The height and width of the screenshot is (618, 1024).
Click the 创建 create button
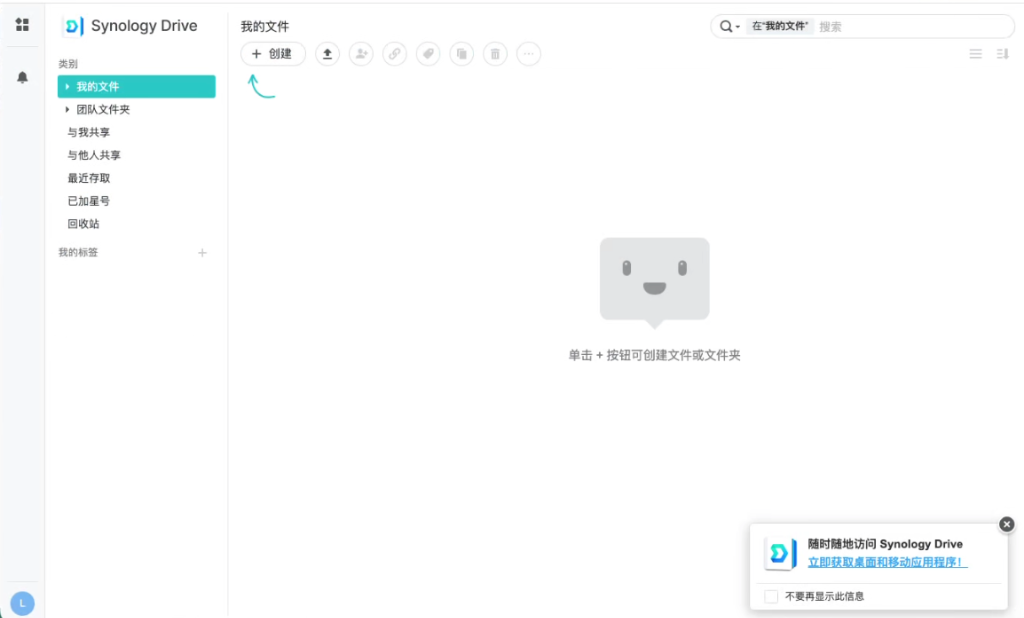[273, 54]
